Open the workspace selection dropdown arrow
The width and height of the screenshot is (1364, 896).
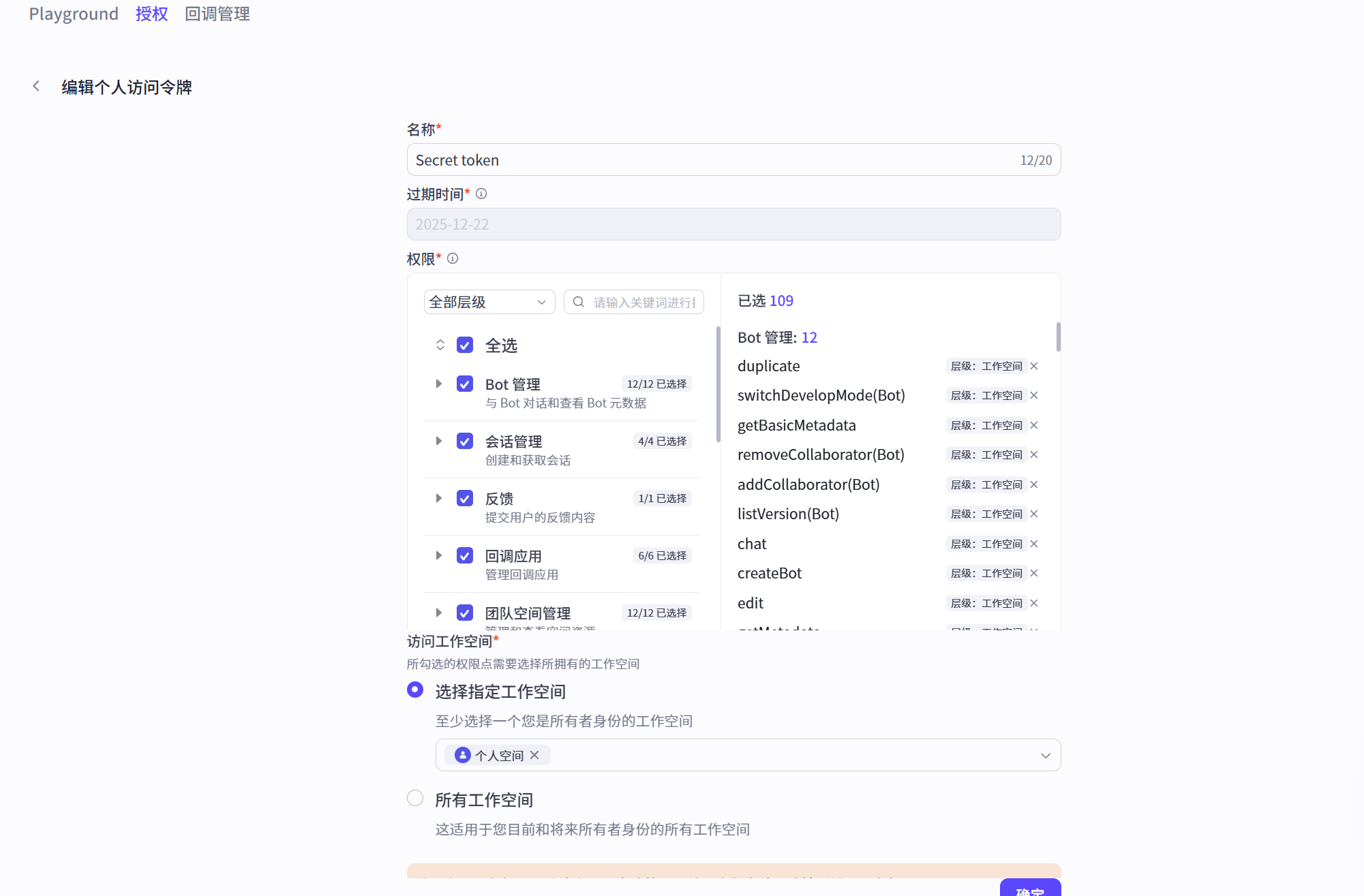click(1046, 756)
